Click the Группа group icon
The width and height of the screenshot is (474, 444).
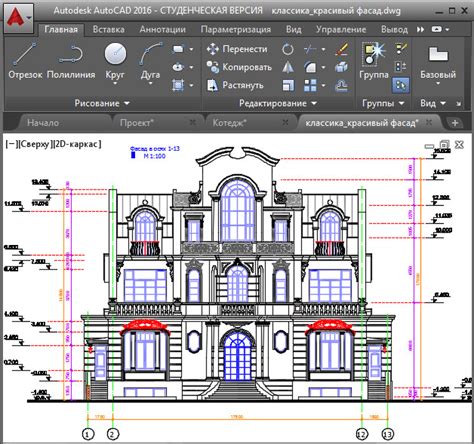point(374,61)
